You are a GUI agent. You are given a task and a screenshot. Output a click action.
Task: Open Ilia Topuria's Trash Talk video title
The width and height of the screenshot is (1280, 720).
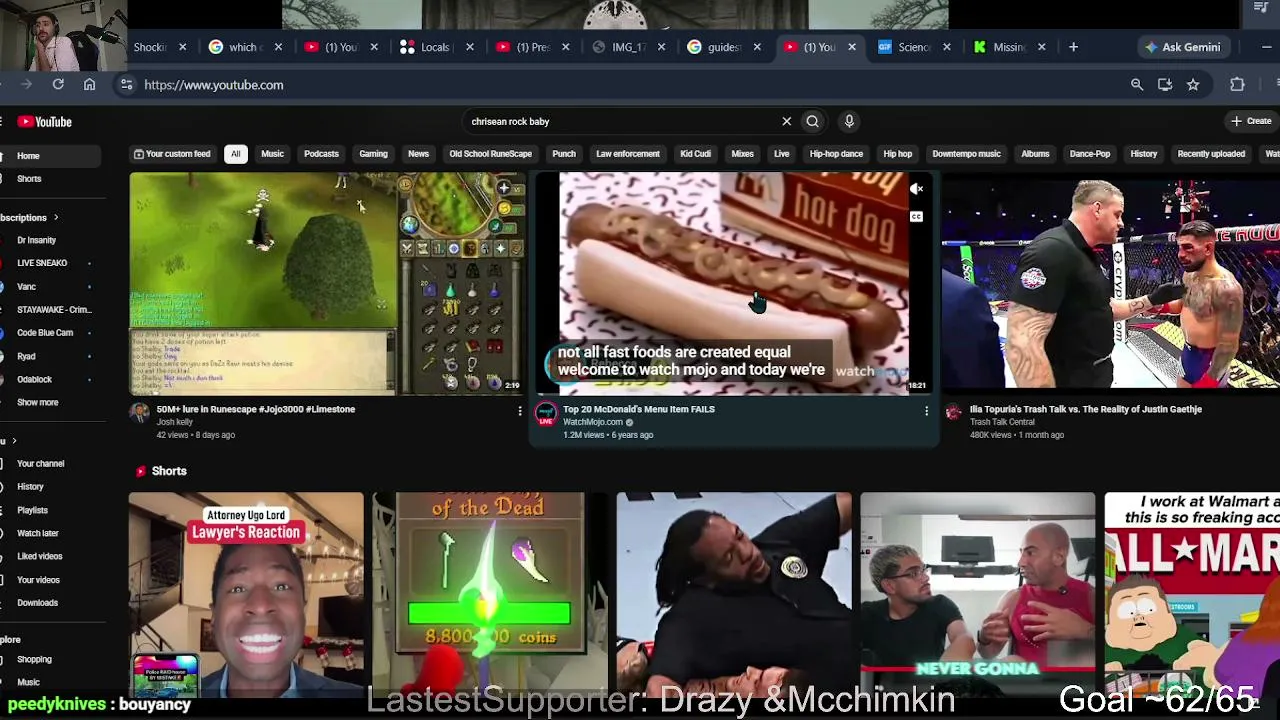tap(1086, 409)
